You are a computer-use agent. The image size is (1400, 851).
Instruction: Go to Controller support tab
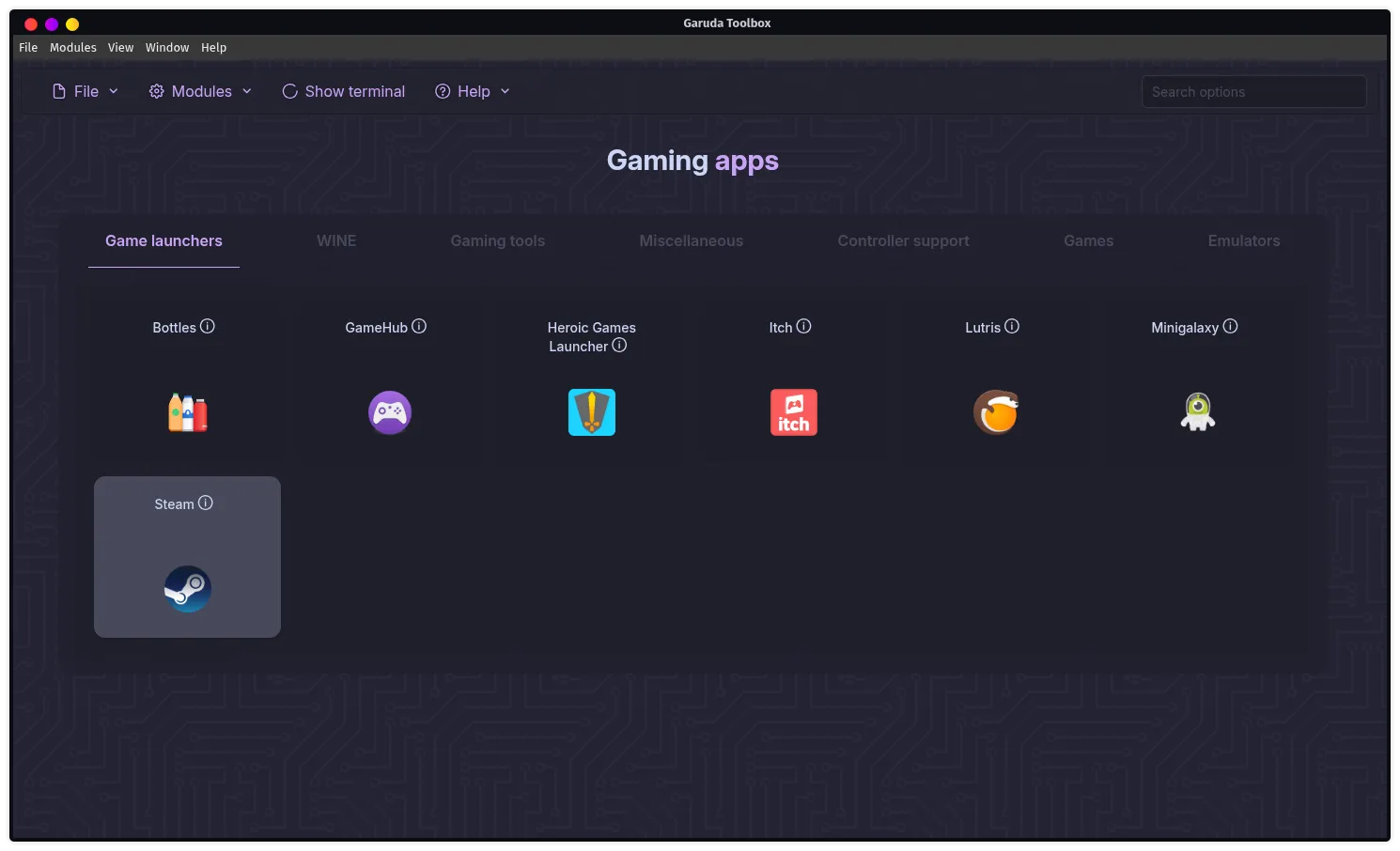click(x=904, y=240)
